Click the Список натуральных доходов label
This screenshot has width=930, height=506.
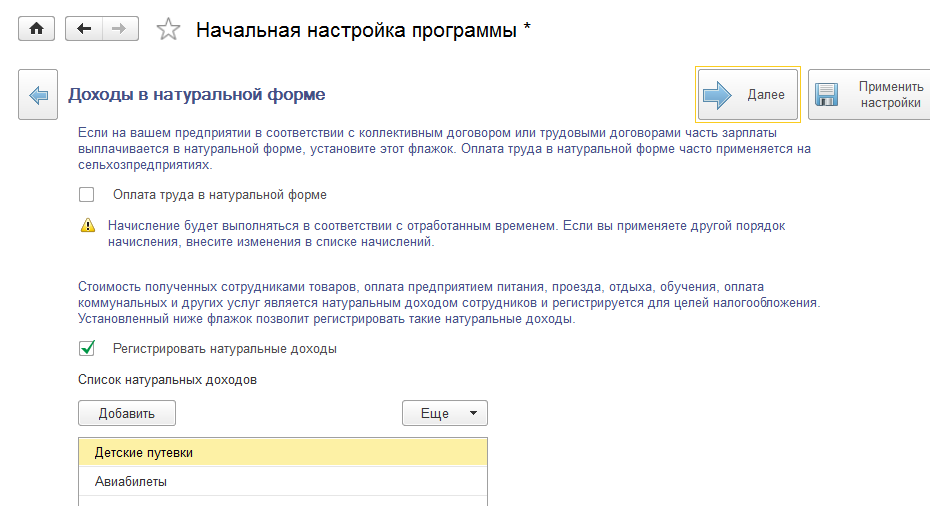pos(167,379)
